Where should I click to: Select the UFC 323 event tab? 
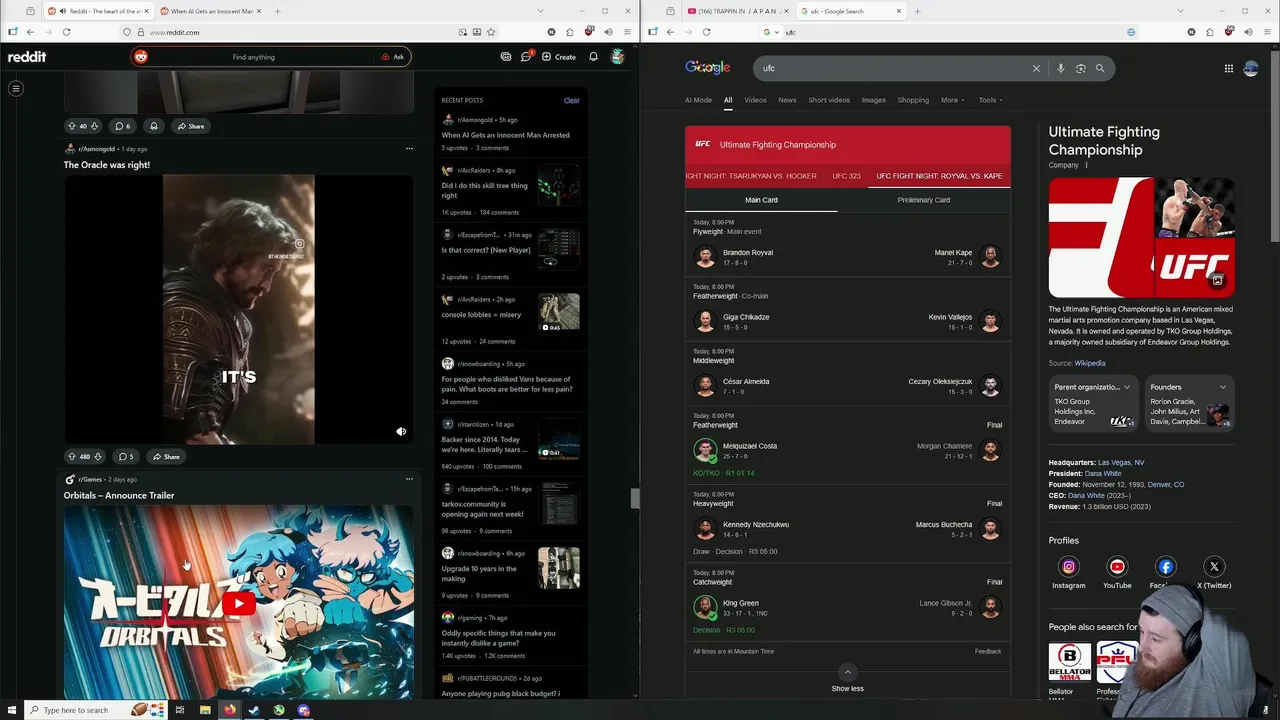(x=846, y=176)
